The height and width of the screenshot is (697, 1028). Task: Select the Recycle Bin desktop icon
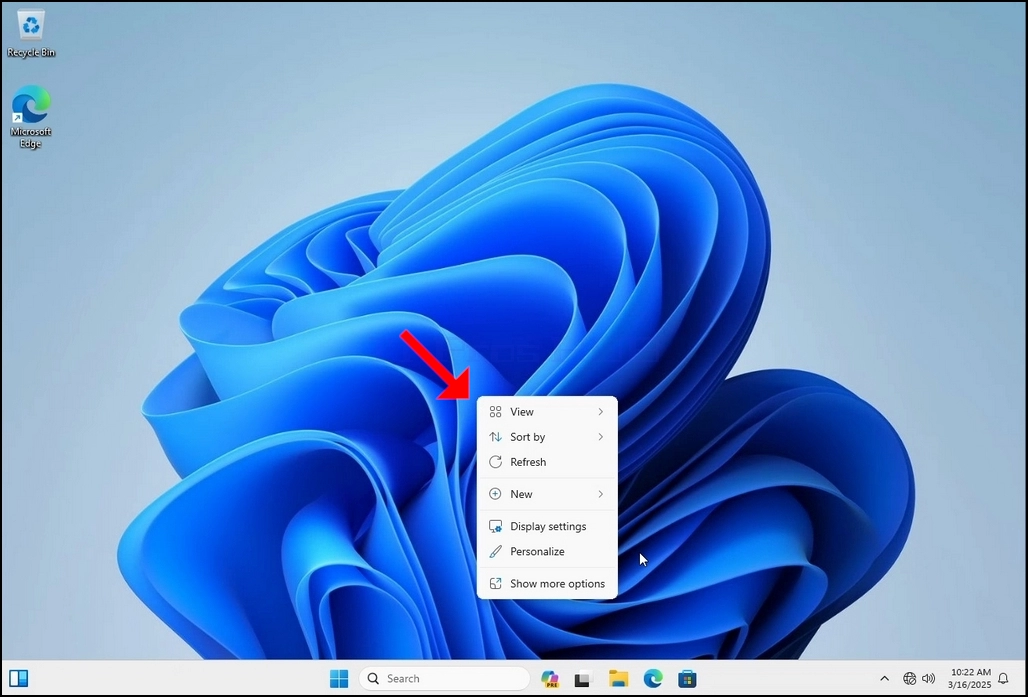(31, 34)
